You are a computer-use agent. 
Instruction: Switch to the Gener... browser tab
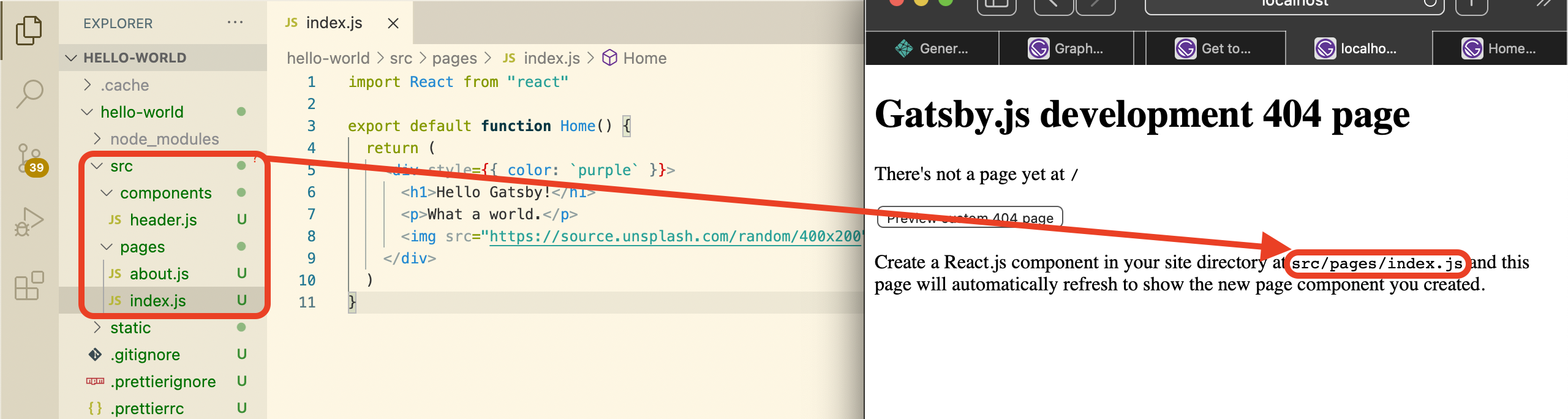pyautogui.click(x=932, y=48)
